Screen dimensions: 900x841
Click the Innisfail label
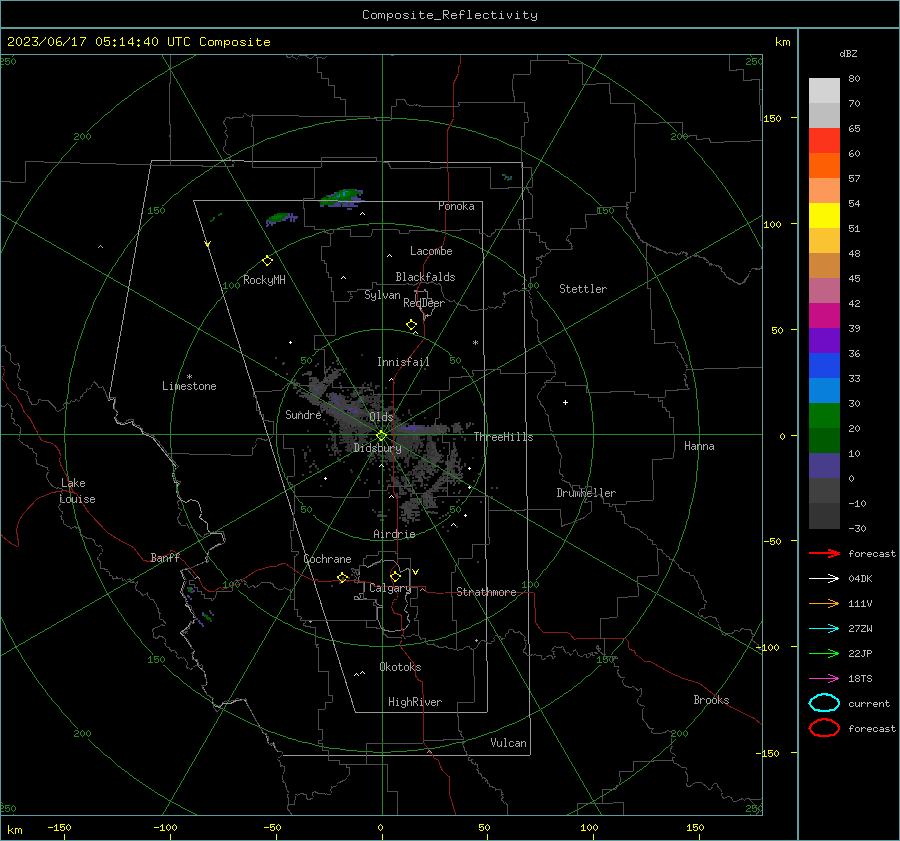coord(403,362)
